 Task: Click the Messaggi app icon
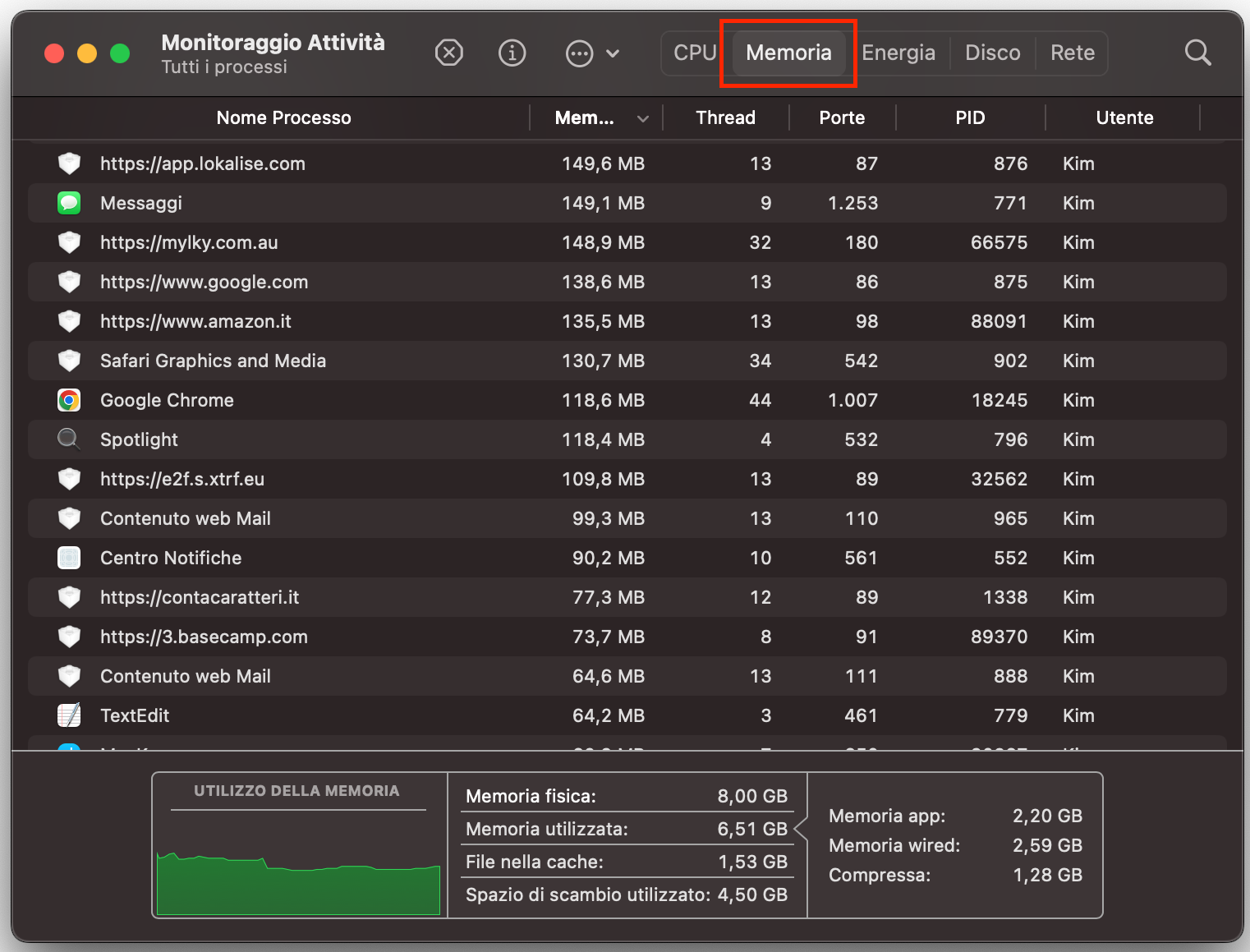pyautogui.click(x=69, y=203)
